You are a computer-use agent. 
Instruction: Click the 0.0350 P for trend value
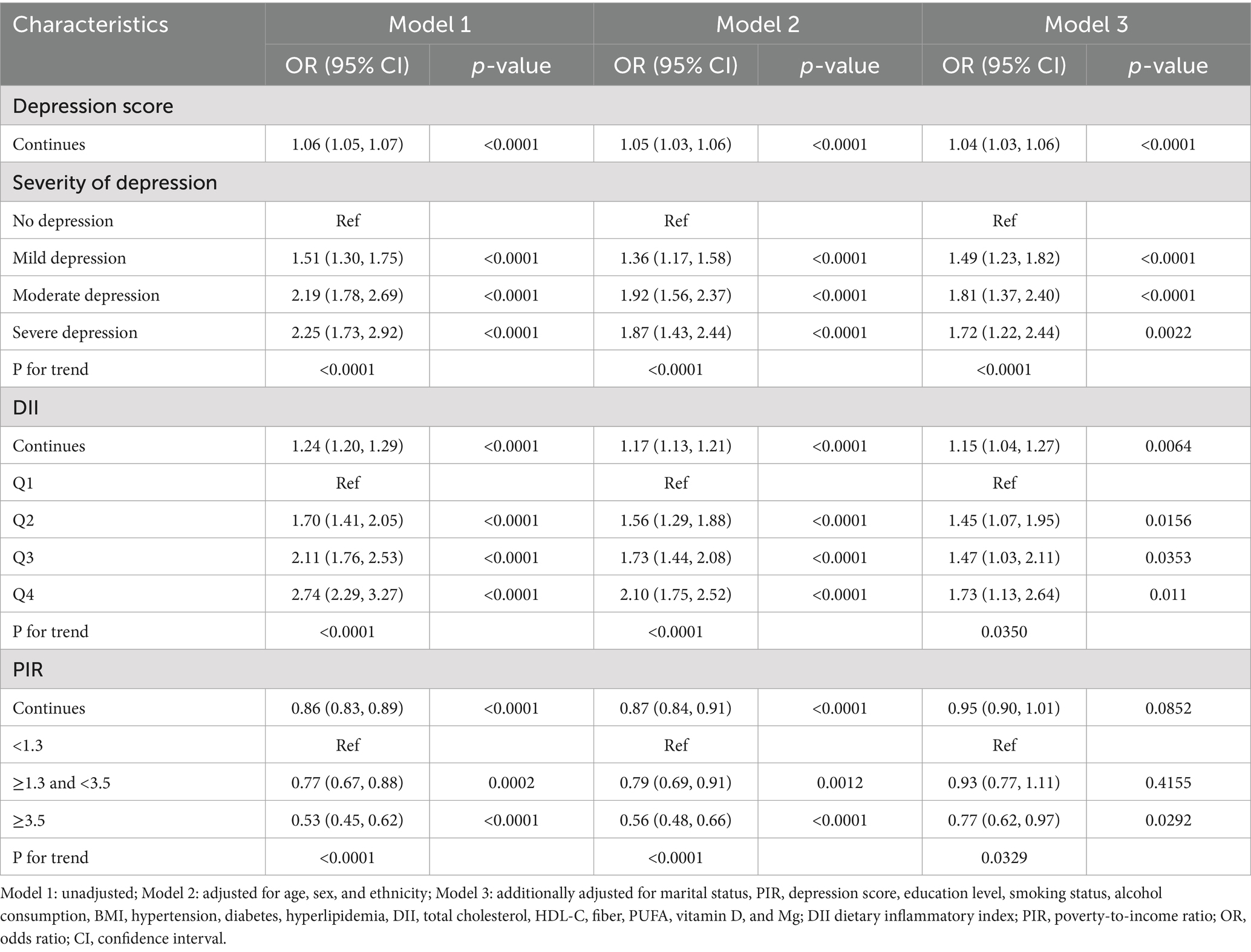(x=1004, y=631)
